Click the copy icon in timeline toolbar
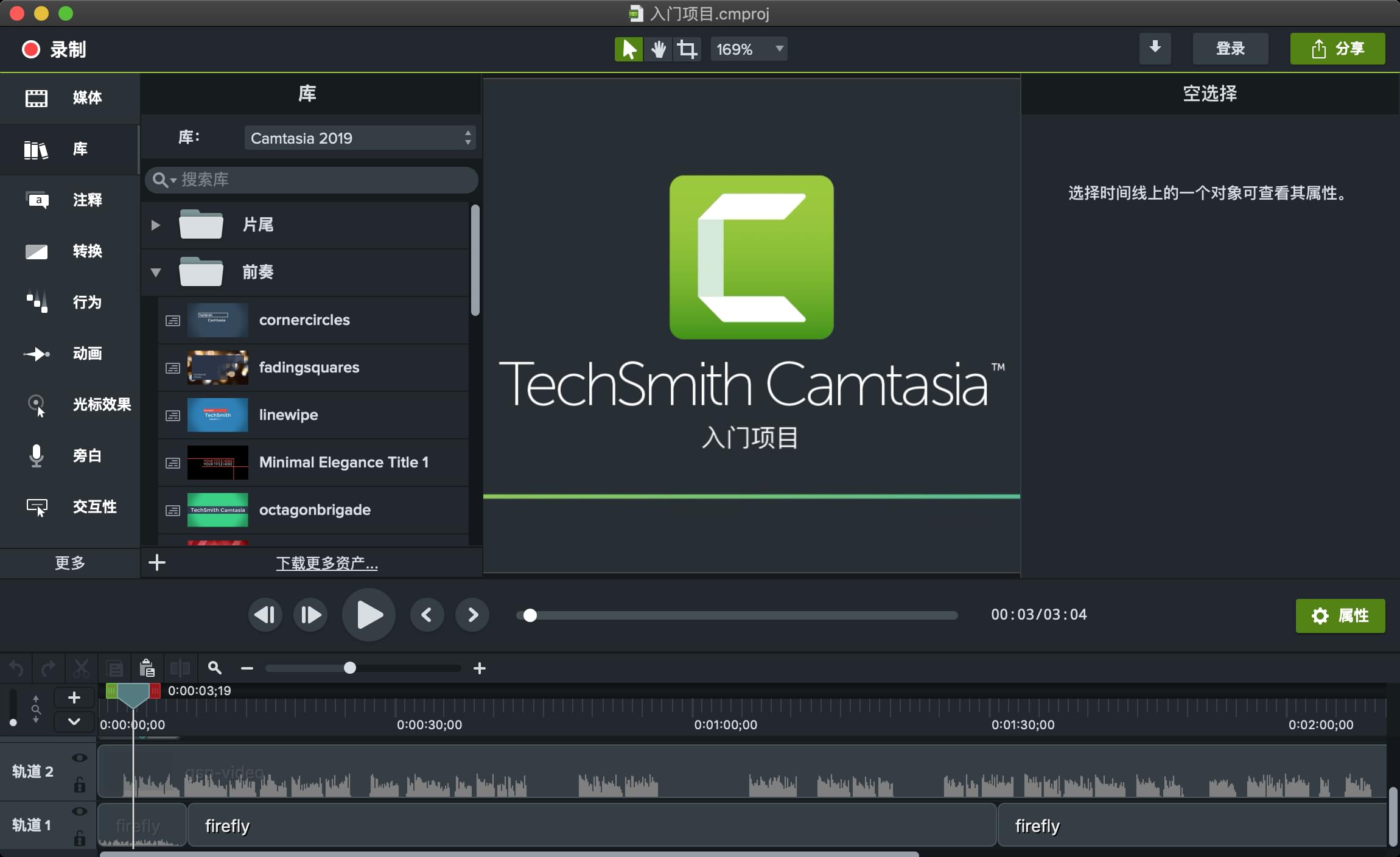 pyautogui.click(x=115, y=668)
